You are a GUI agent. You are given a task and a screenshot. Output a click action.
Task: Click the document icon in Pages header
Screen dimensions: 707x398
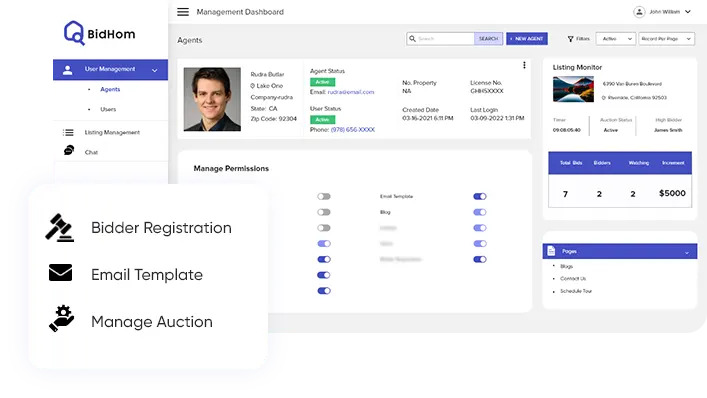551,251
